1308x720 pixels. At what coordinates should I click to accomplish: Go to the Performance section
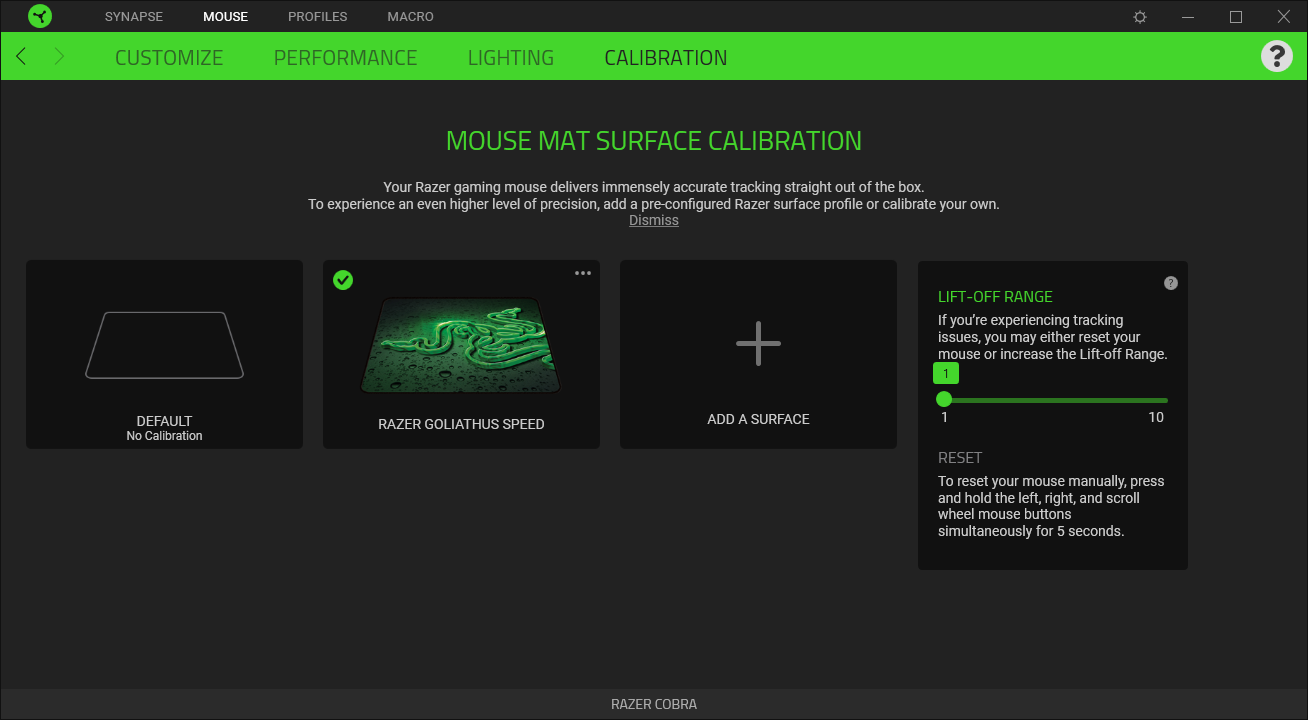click(x=345, y=58)
